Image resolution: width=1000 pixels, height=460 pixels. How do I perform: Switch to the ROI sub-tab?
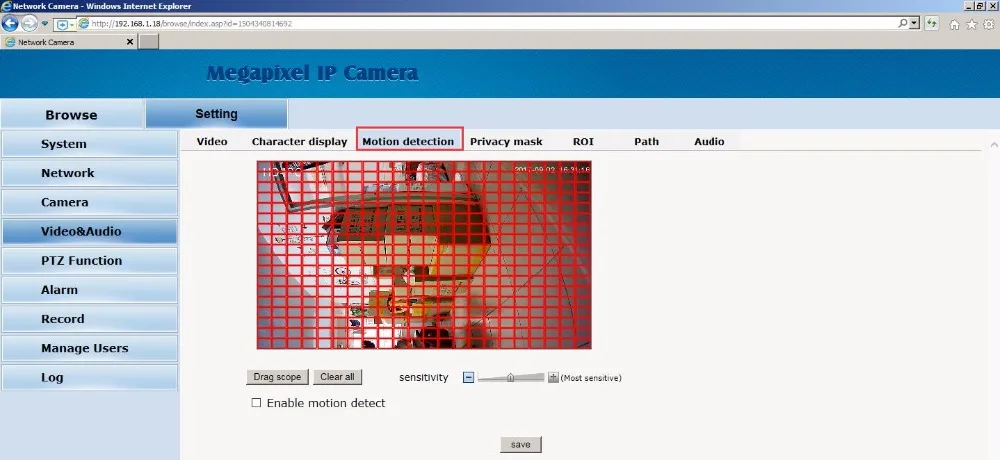coord(583,142)
